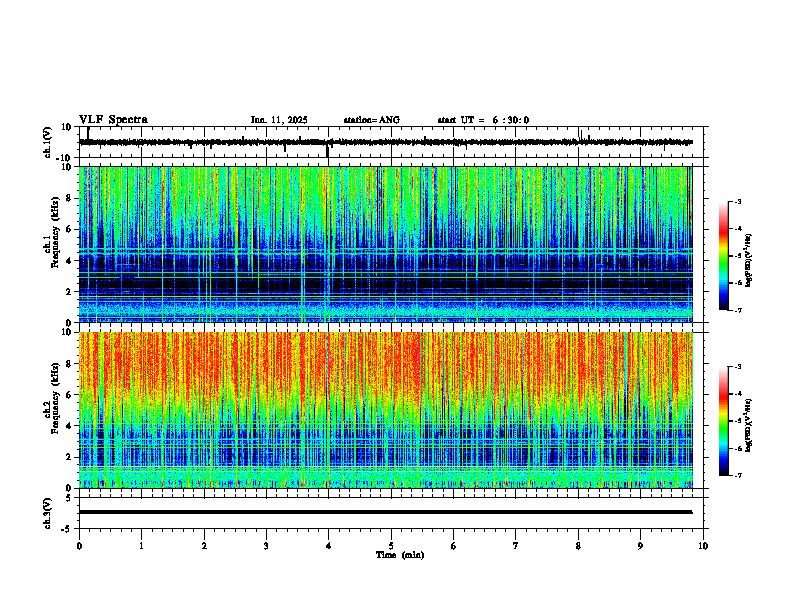Click time axis tick label "2"
The image size is (792, 612).
(204, 546)
